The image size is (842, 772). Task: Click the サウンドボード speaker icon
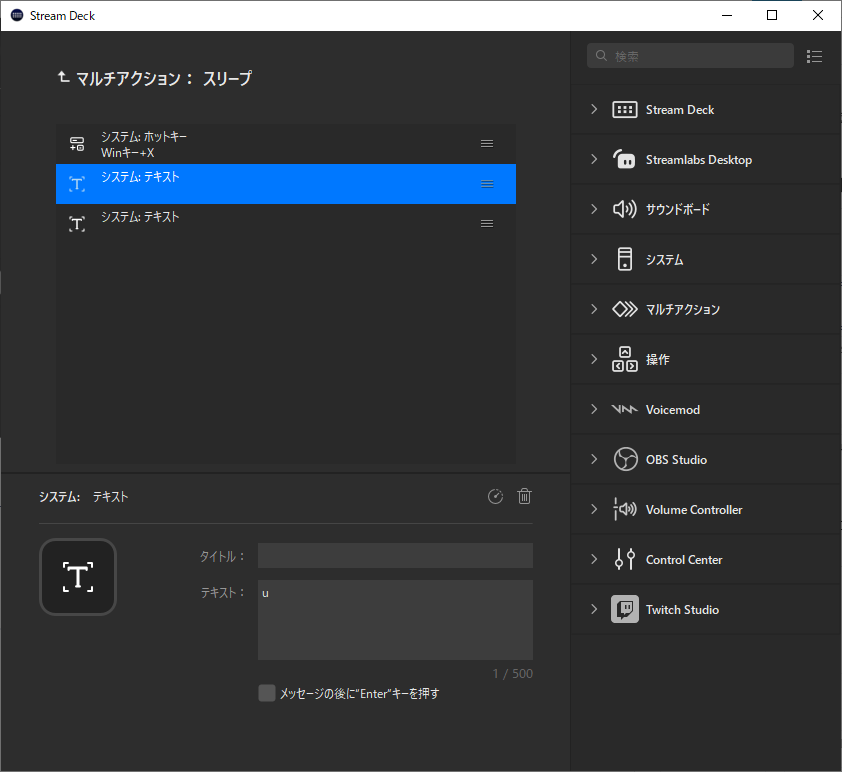click(625, 209)
